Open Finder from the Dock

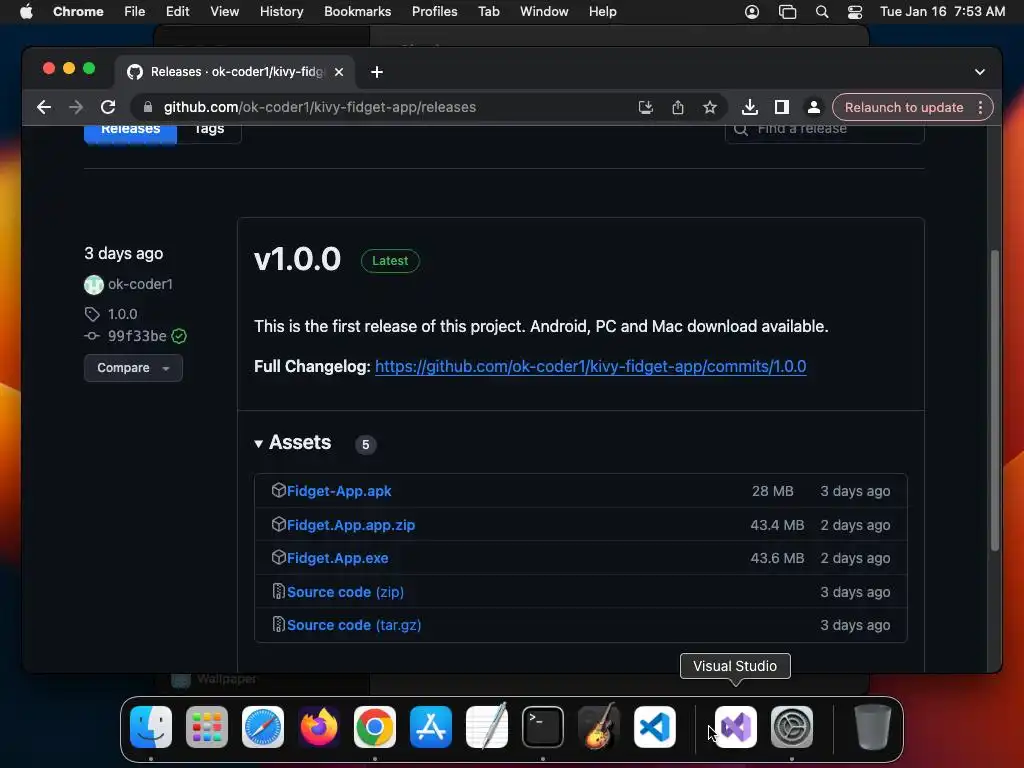(x=151, y=727)
